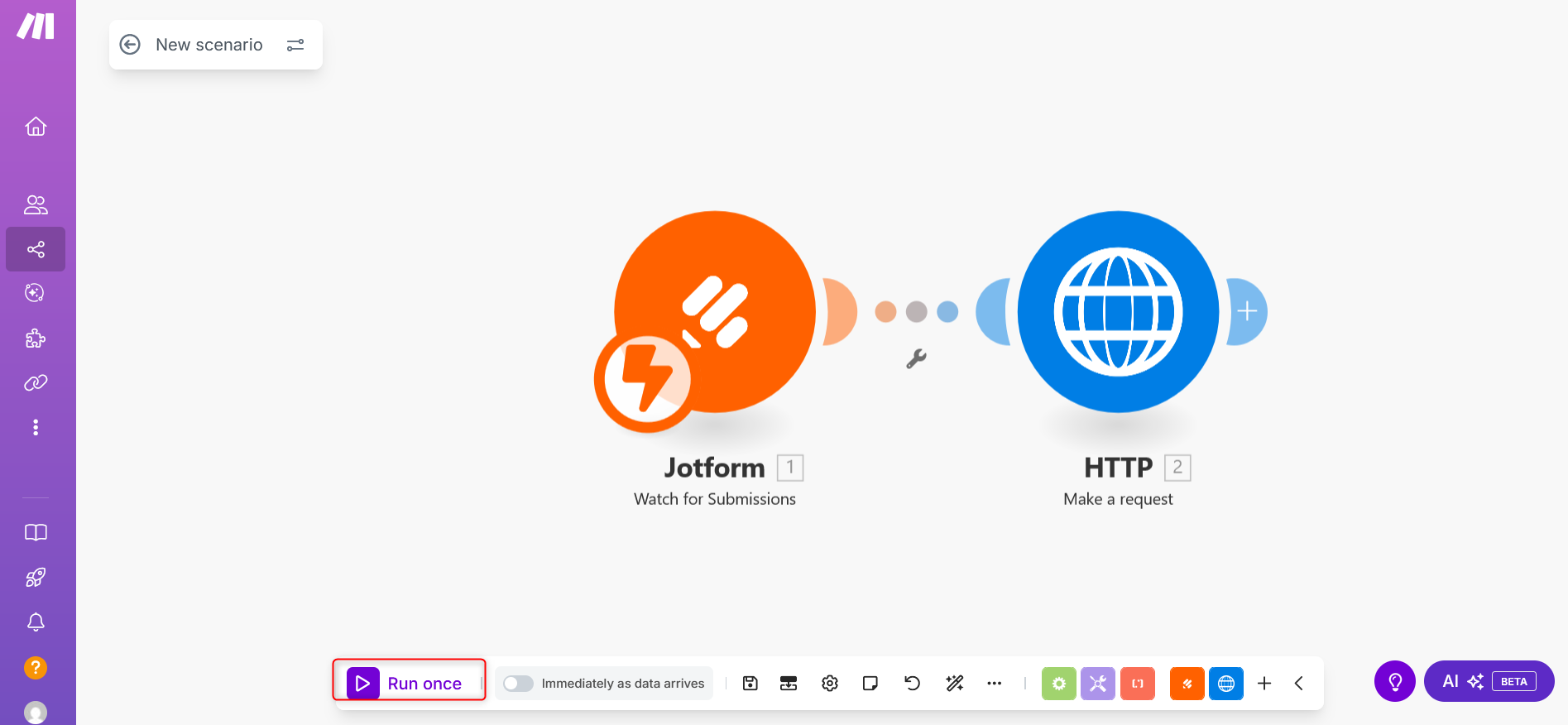
Task: Open the Scenarios share icon
Action: tap(36, 249)
